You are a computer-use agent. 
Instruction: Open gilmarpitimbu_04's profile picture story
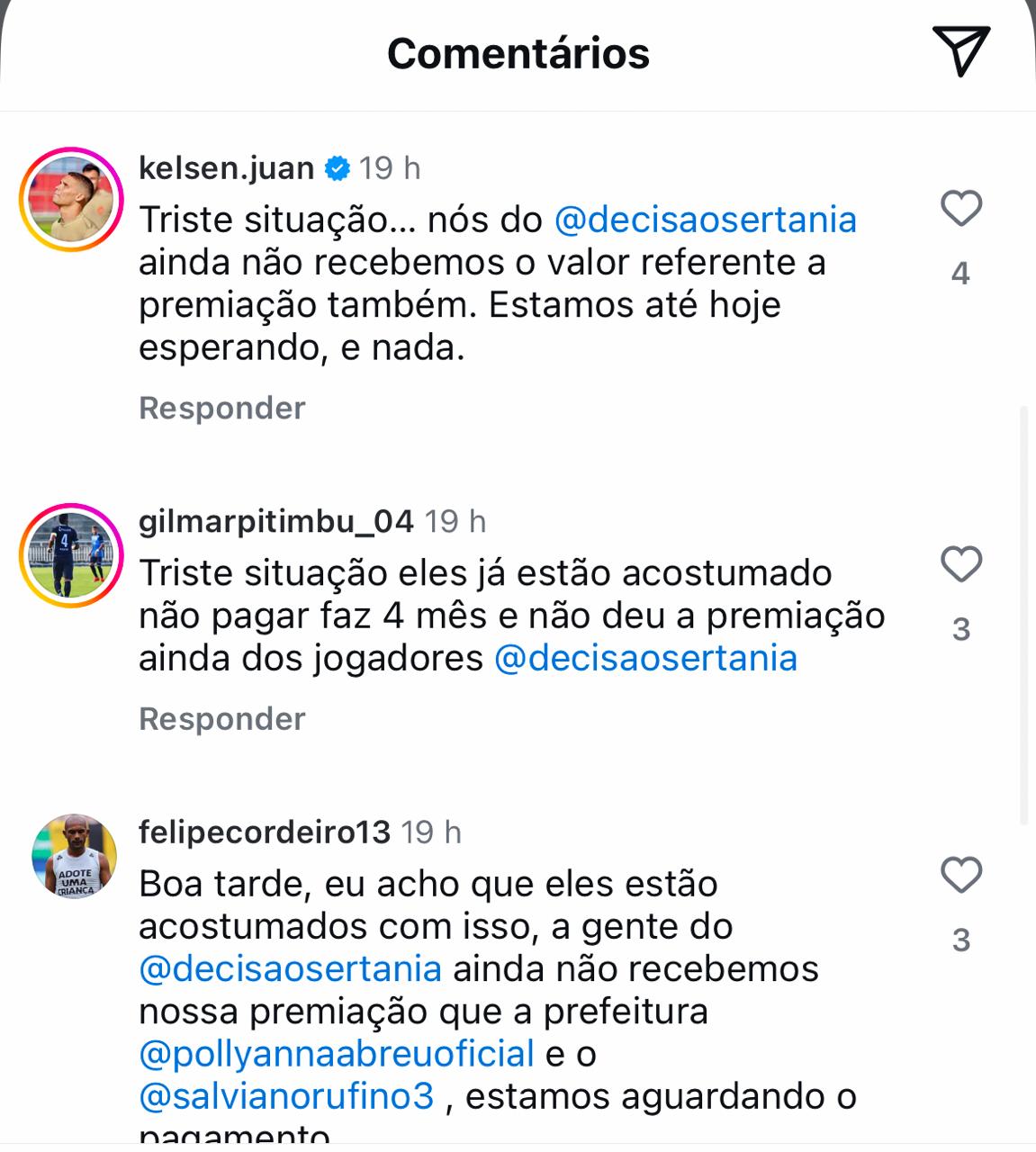70,553
